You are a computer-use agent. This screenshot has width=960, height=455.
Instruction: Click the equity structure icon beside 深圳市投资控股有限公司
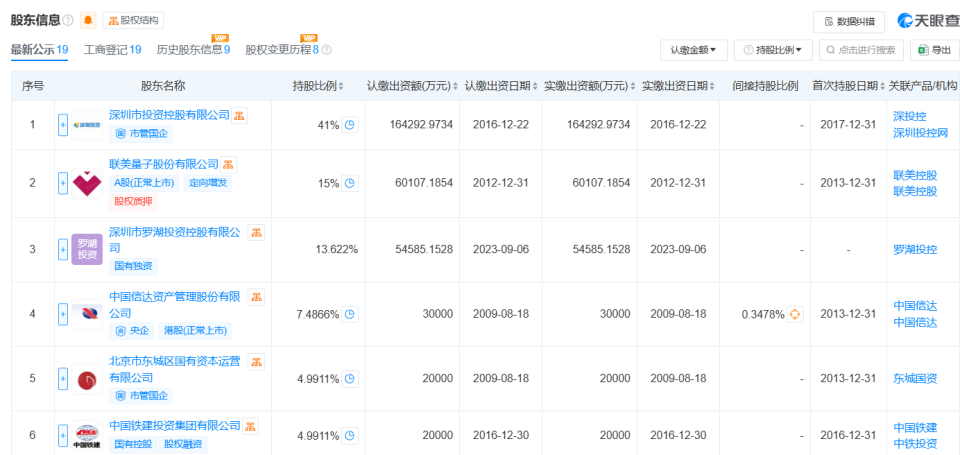[239, 115]
